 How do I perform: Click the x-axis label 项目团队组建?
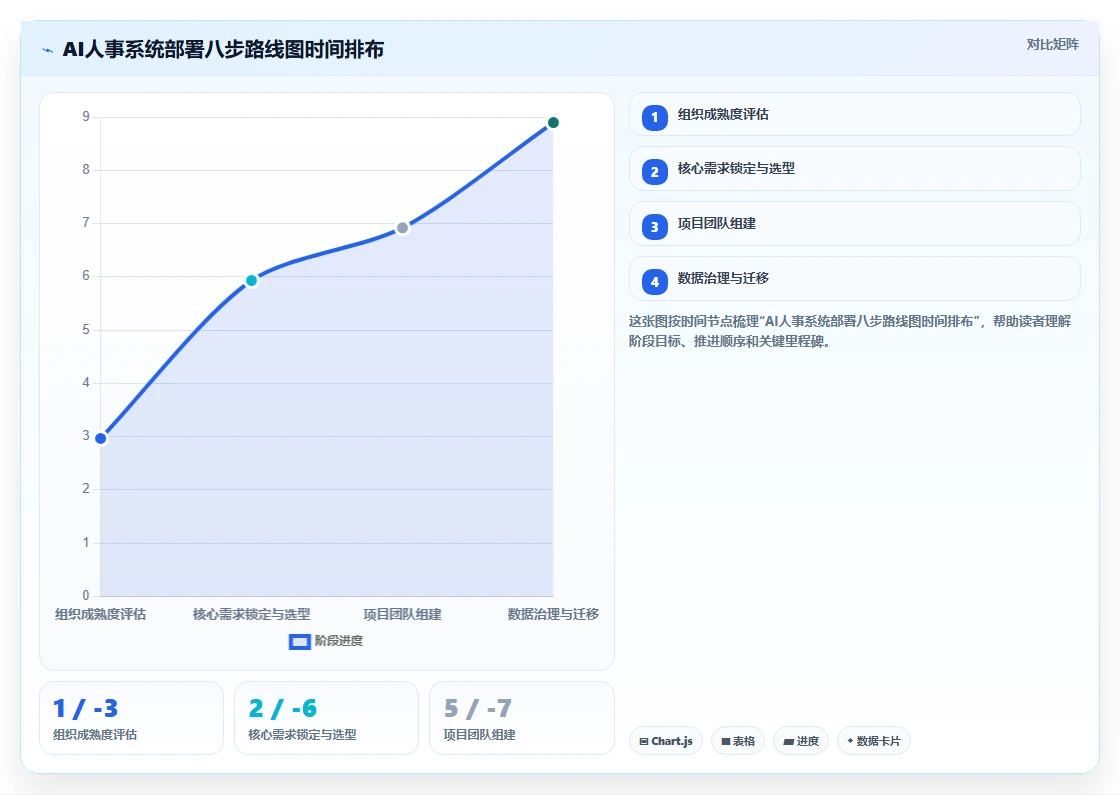[402, 614]
